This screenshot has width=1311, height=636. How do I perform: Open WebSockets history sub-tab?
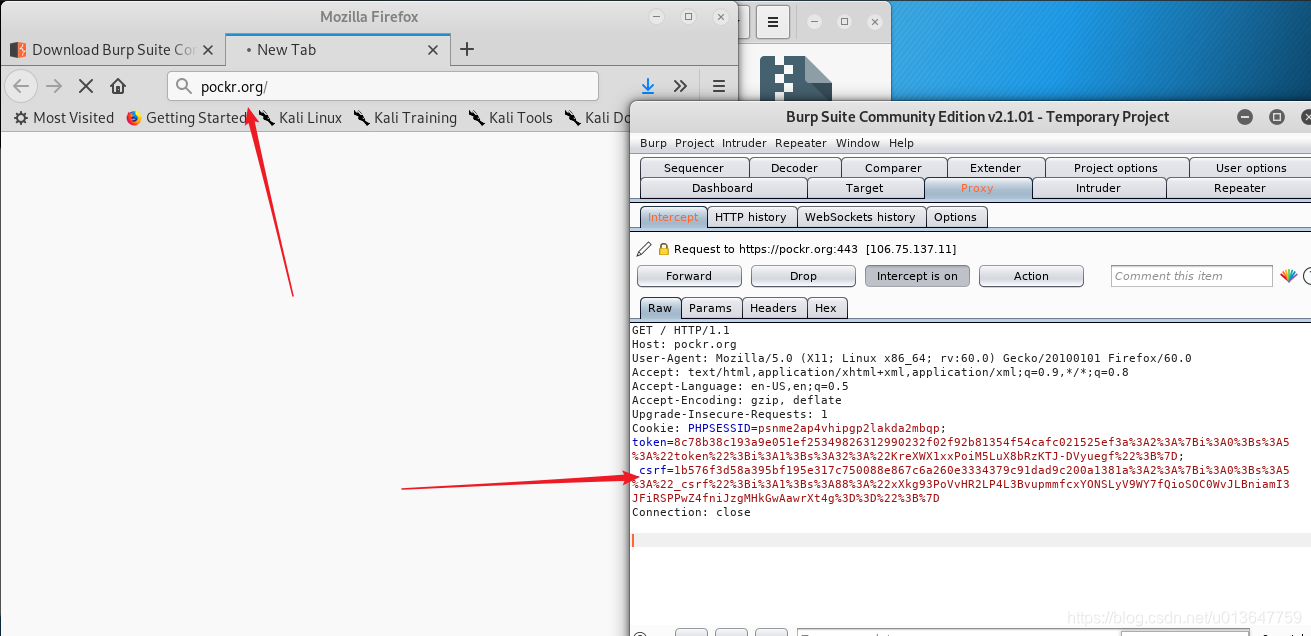860,217
